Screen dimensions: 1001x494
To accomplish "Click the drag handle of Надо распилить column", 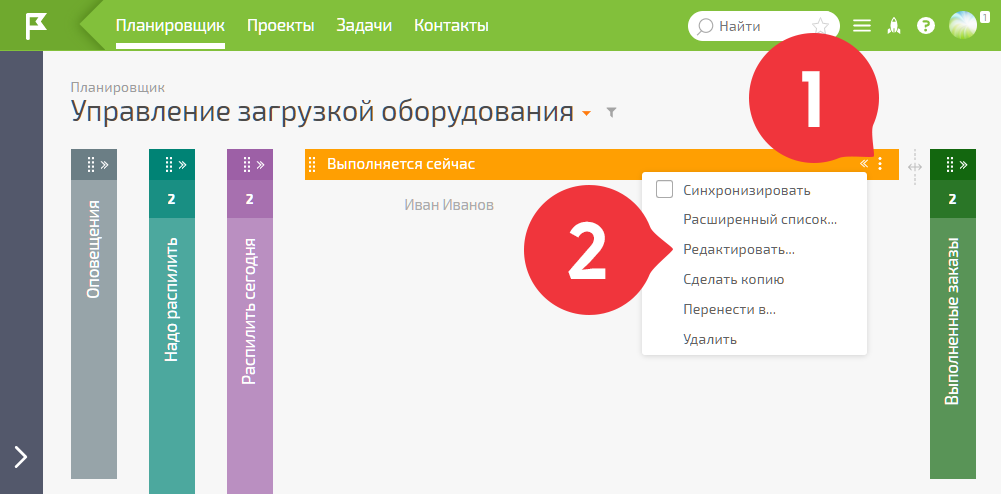I will pyautogui.click(x=169, y=165).
